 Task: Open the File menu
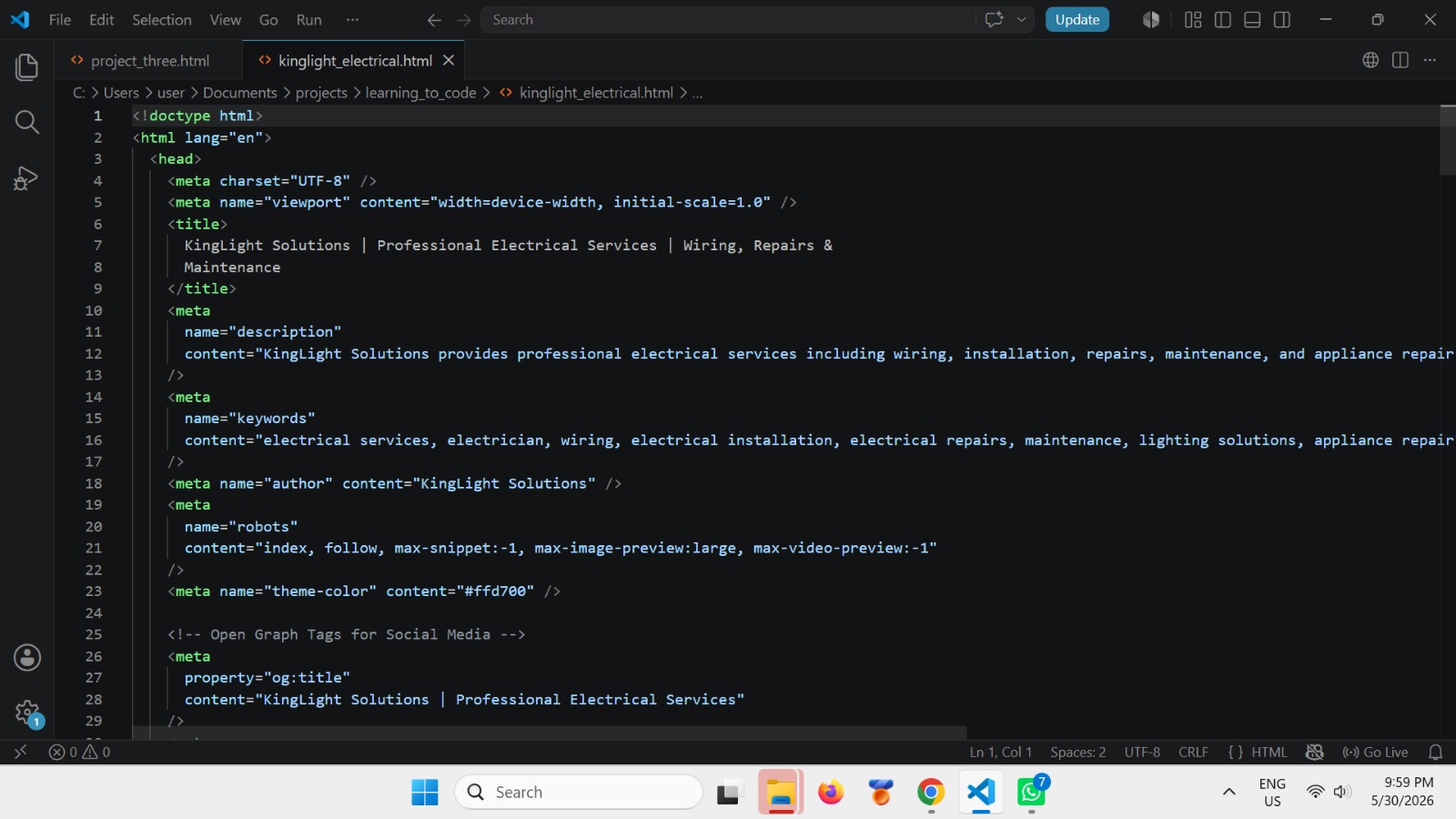coord(60,20)
